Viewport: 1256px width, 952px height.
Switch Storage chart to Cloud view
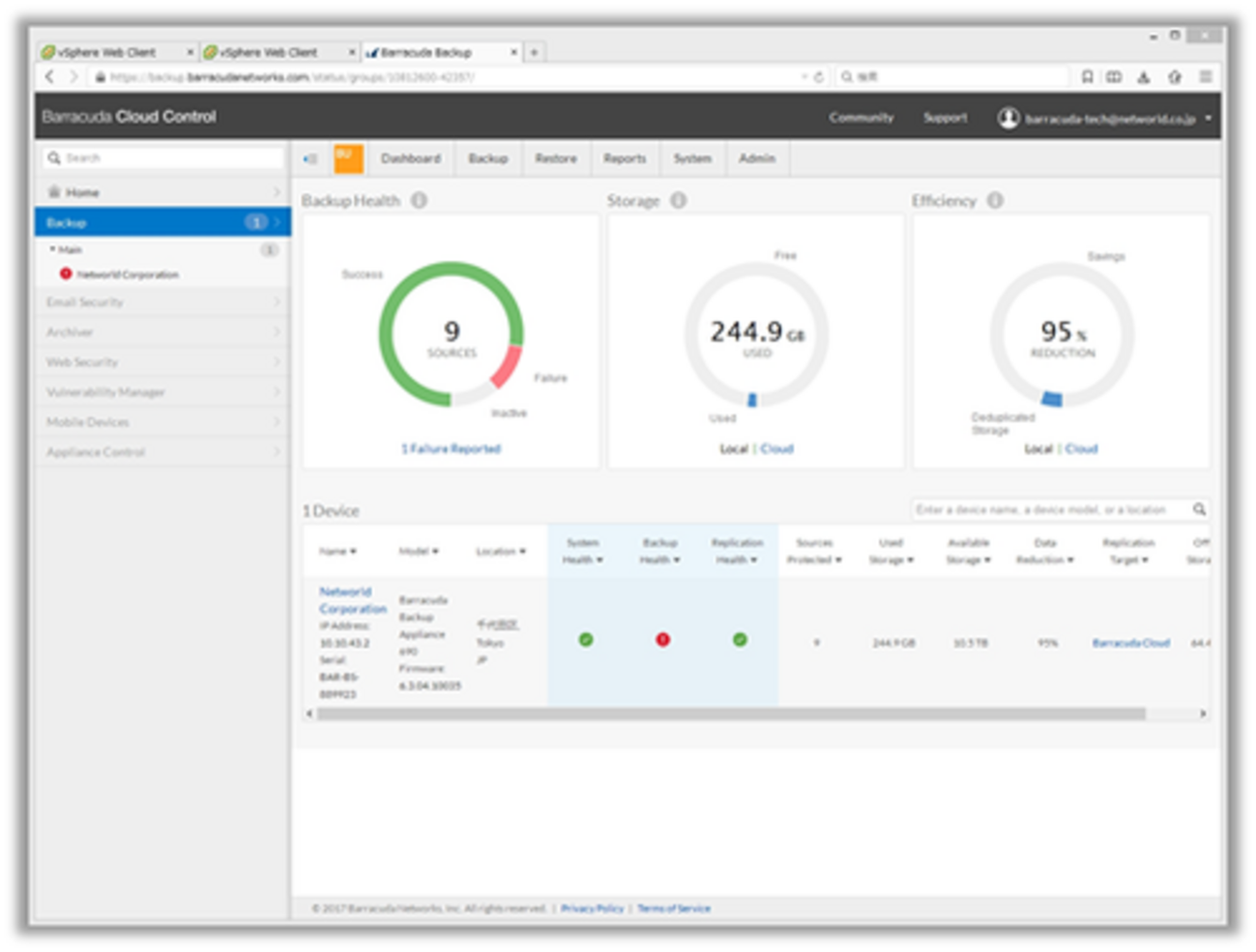click(x=776, y=448)
